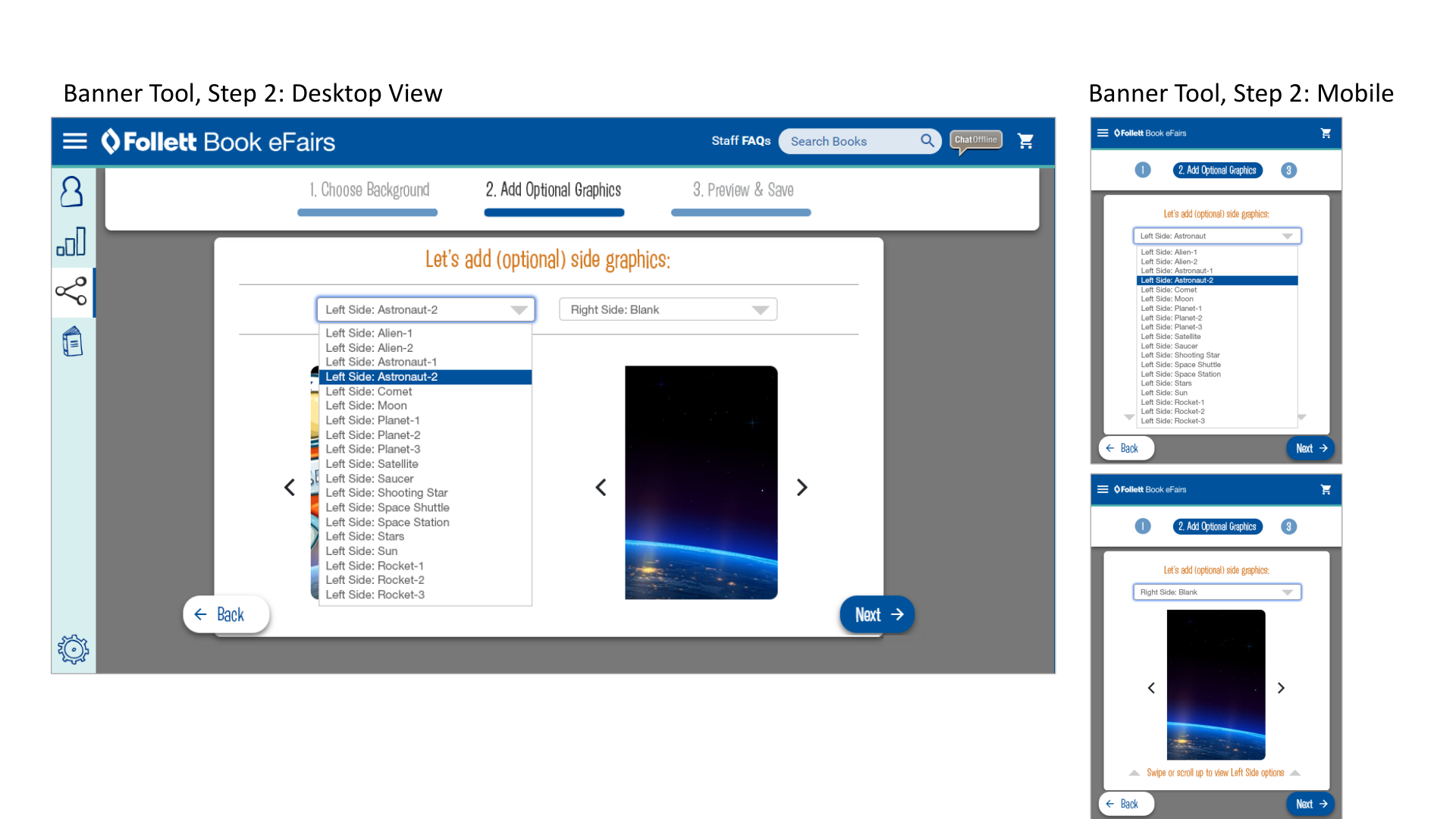Viewport: 1456px width, 819px height.
Task: Click Next in top mobile view
Action: pyautogui.click(x=1311, y=448)
